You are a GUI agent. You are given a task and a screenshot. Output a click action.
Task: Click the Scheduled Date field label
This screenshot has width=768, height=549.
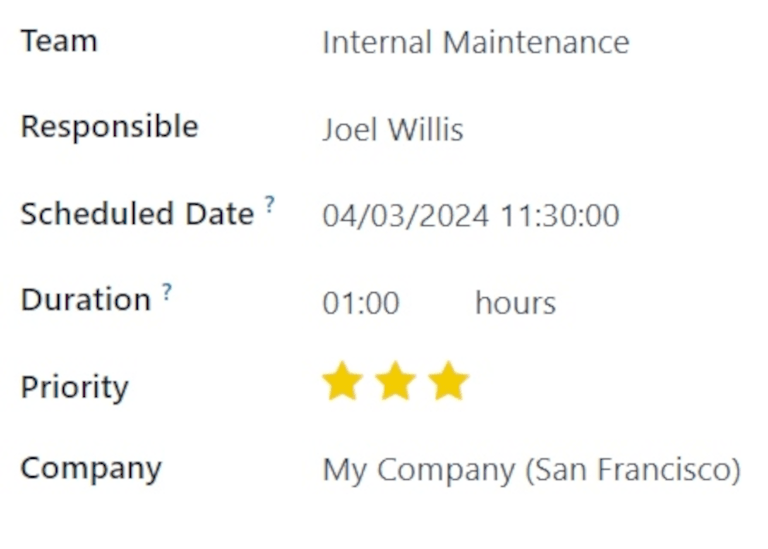[x=137, y=215]
